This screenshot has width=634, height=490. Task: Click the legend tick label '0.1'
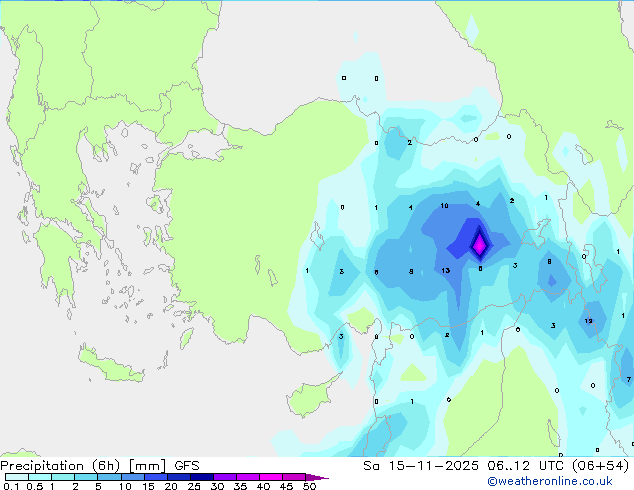tap(11, 486)
